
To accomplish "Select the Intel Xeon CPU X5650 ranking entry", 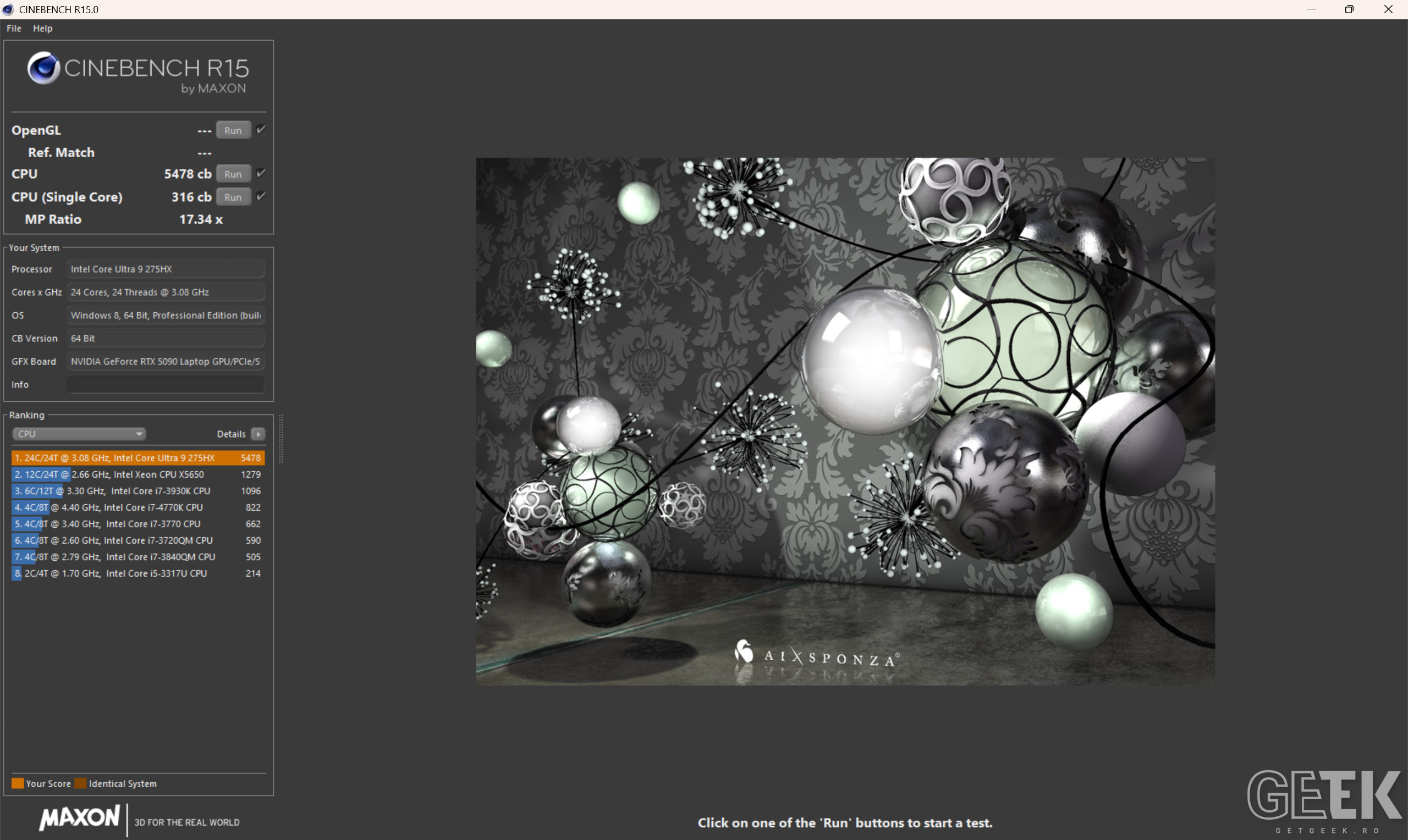I will [x=137, y=474].
